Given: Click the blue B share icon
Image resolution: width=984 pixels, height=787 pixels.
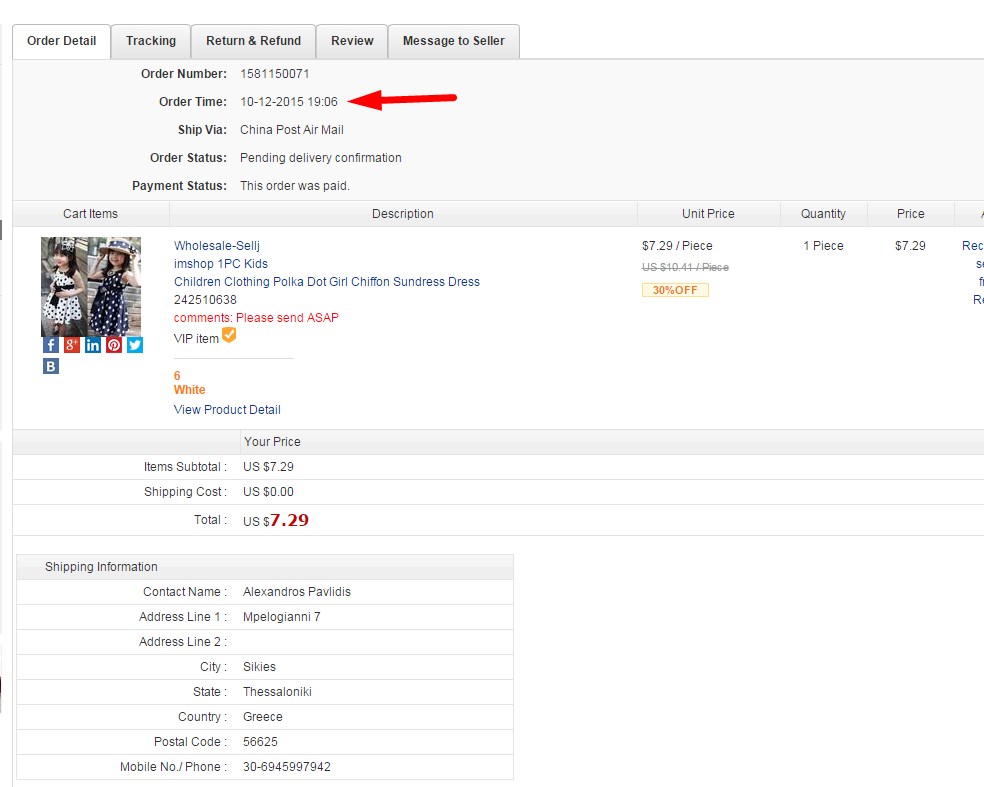Looking at the screenshot, I should [x=50, y=365].
